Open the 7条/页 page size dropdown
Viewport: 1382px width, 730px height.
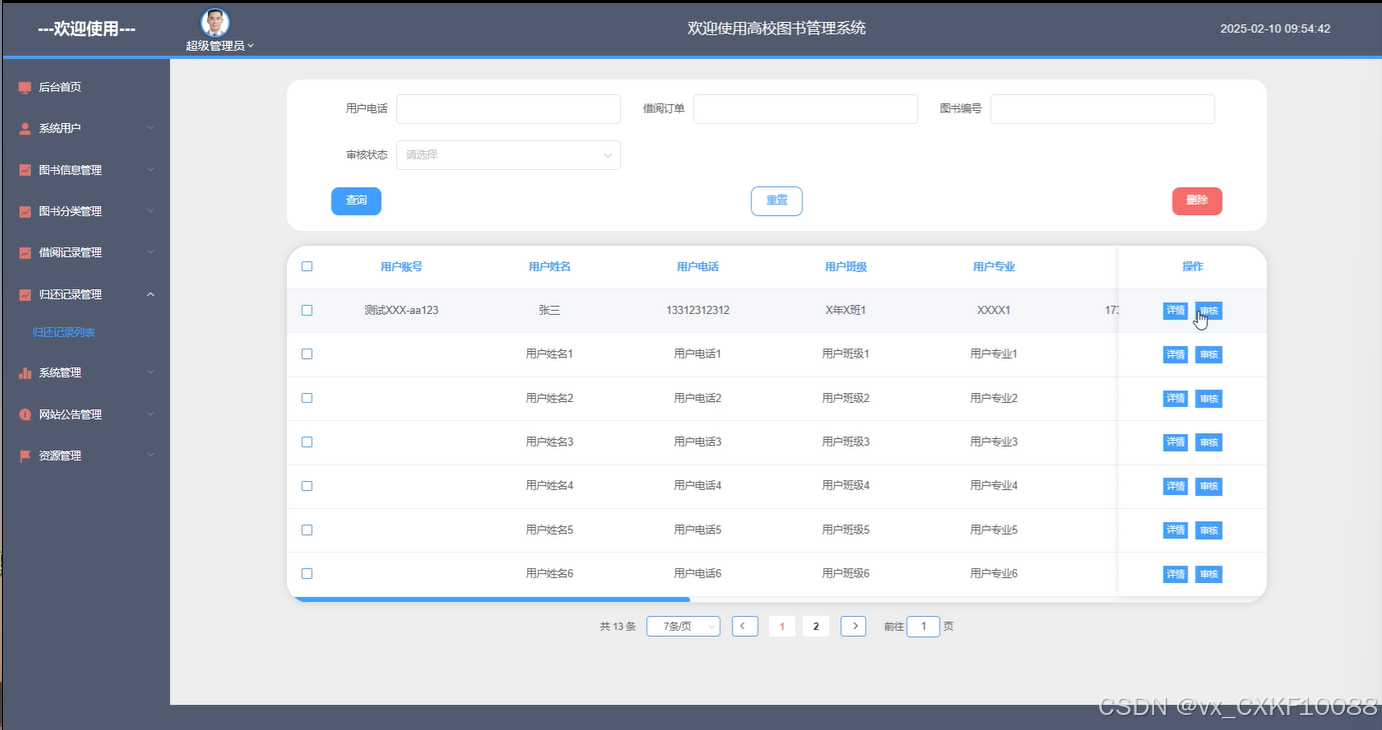683,626
